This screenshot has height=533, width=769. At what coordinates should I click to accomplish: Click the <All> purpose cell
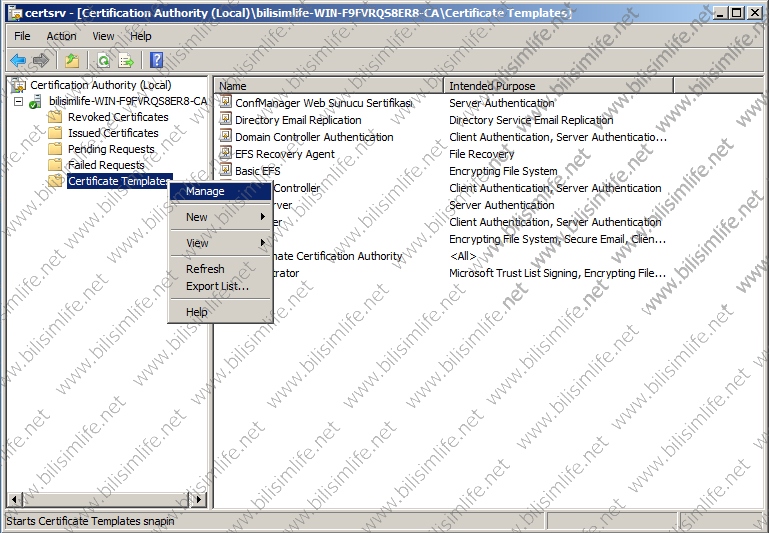click(462, 256)
